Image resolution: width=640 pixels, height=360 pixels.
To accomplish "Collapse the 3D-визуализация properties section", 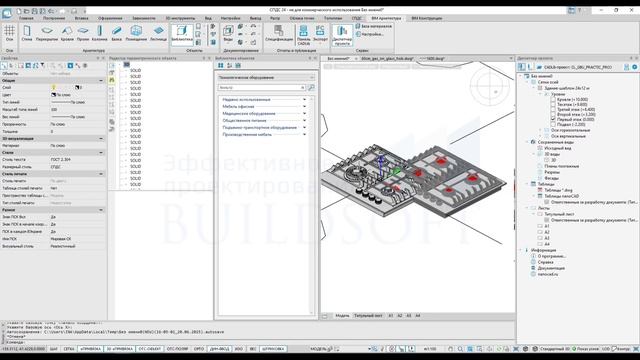I will [101, 139].
